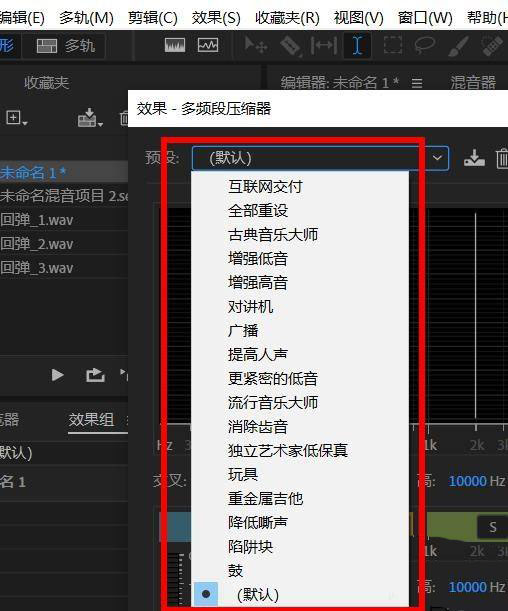Show spectral frequency display icon
Viewport: 508px width, 611px height.
175,45
